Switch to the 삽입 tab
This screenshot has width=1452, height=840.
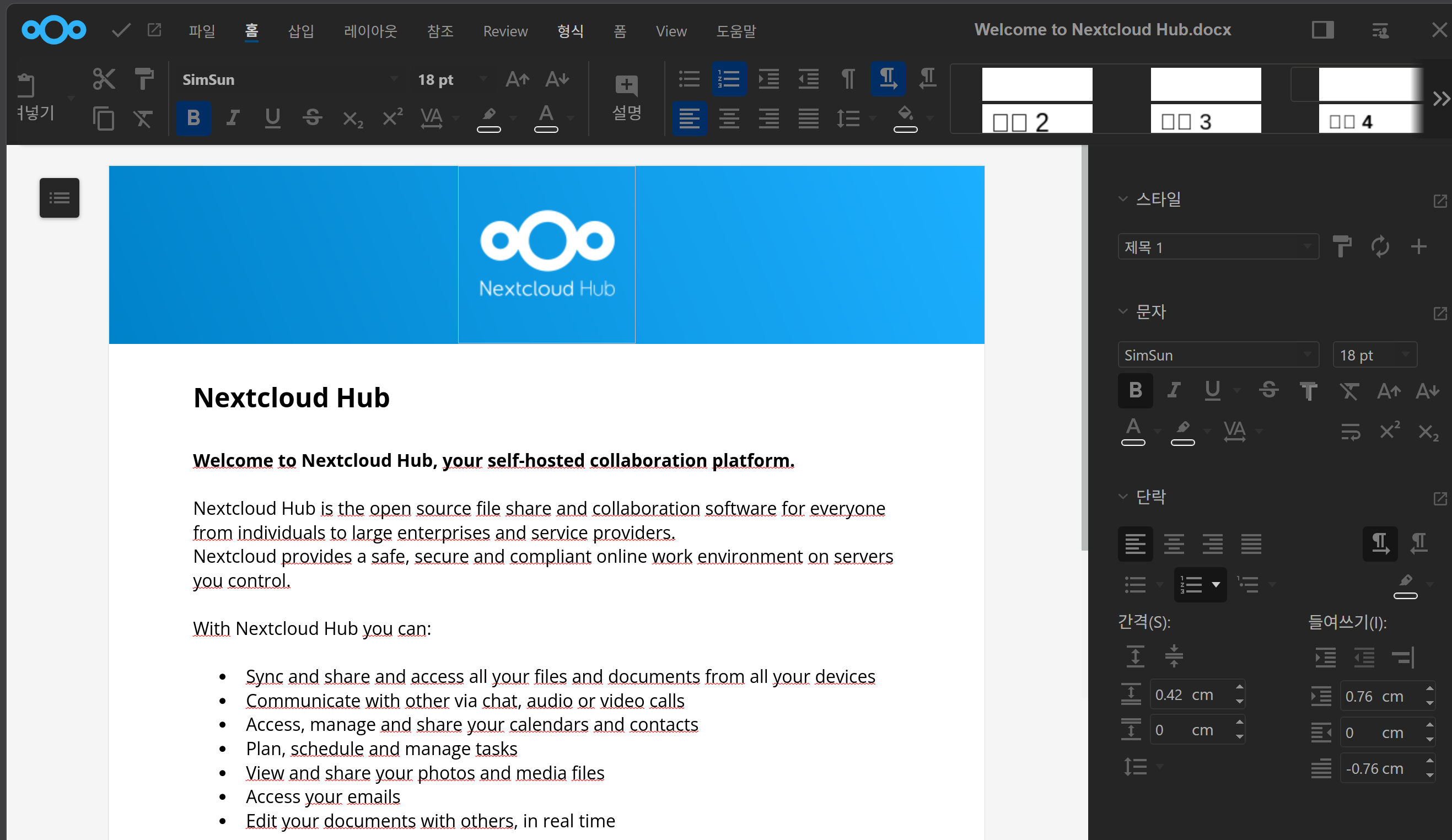coord(301,30)
